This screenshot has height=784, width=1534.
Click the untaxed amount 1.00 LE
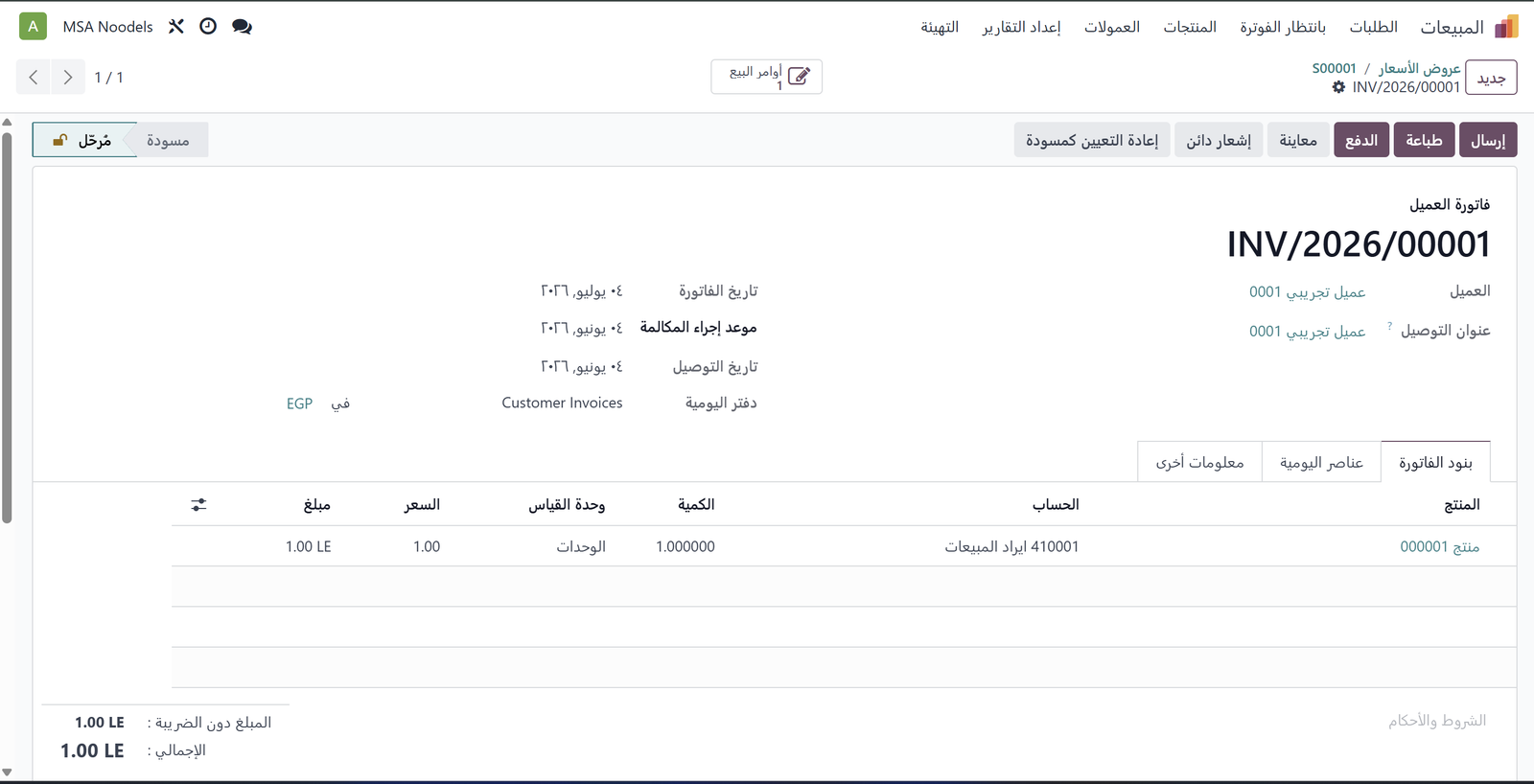100,723
